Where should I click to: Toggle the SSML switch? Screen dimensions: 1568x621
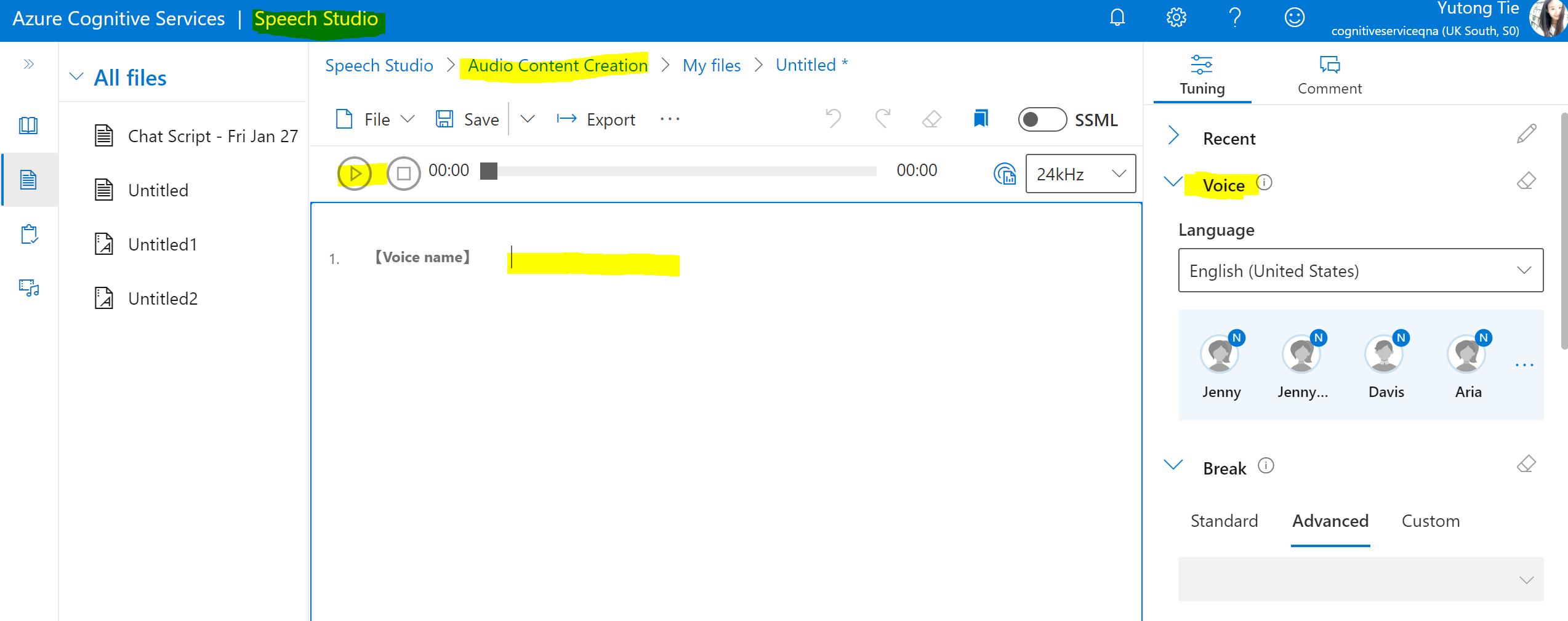(1042, 119)
